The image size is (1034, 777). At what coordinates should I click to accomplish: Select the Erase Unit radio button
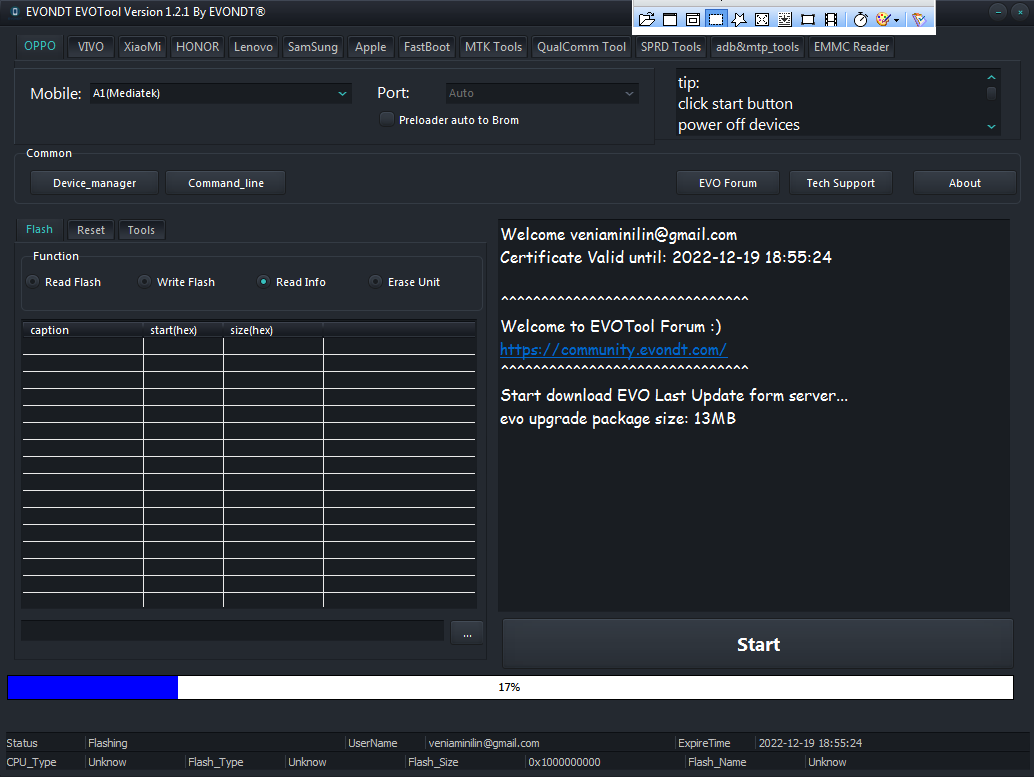coord(375,282)
